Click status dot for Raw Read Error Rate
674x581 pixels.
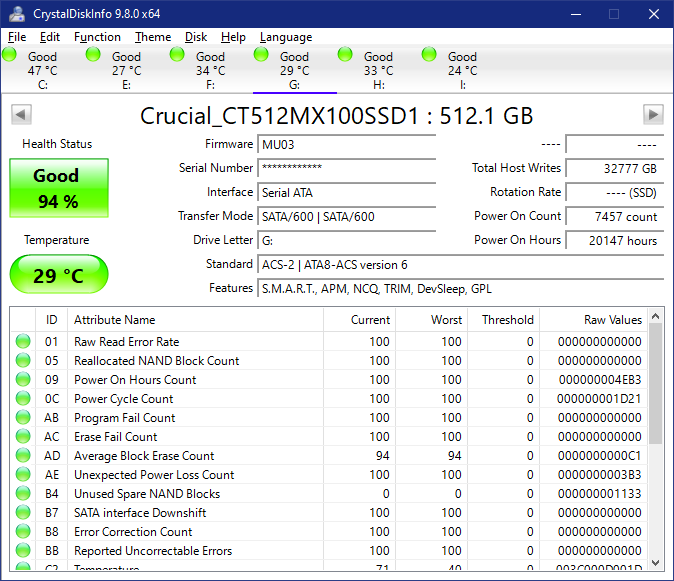(x=23, y=342)
